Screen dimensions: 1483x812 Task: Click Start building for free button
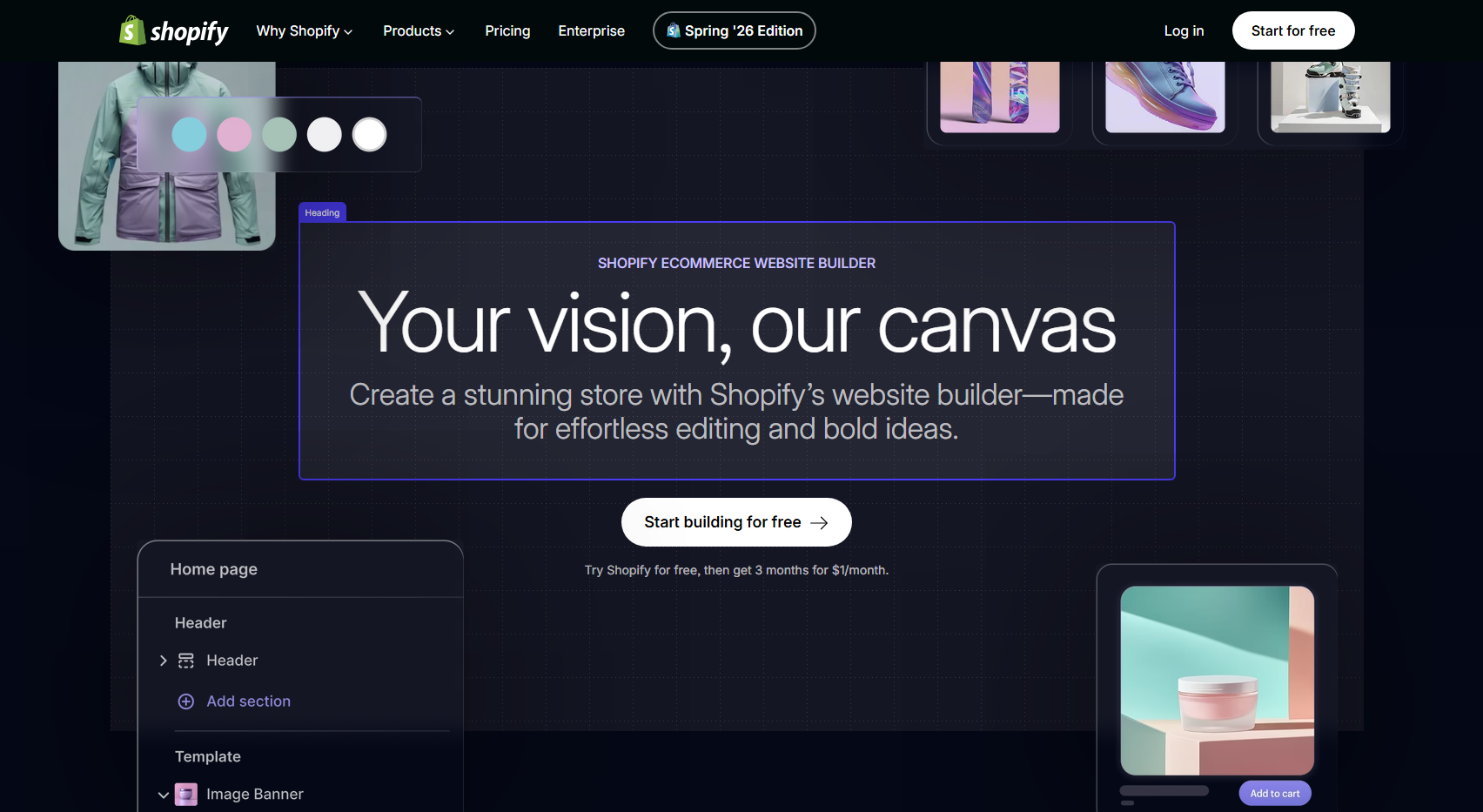[736, 522]
